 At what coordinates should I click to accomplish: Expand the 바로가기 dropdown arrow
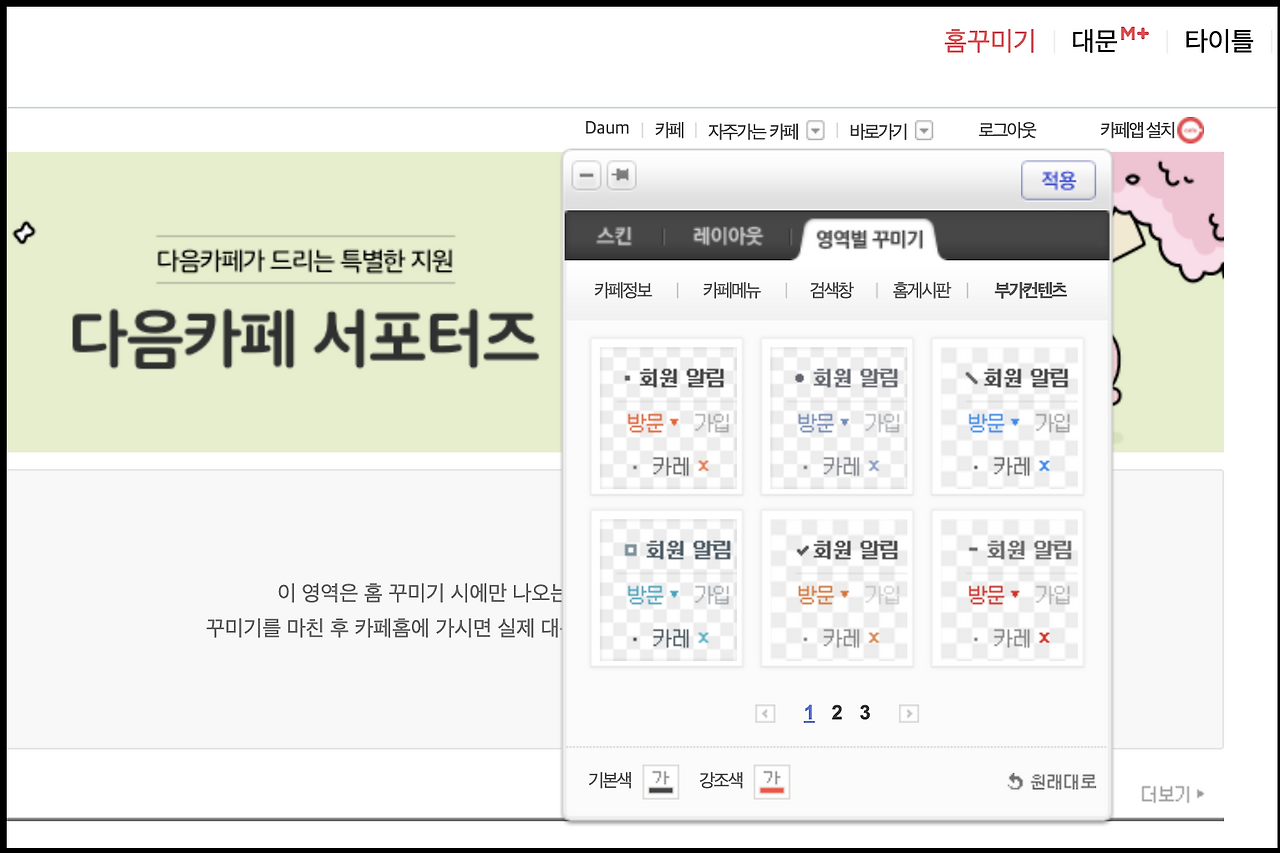(924, 130)
